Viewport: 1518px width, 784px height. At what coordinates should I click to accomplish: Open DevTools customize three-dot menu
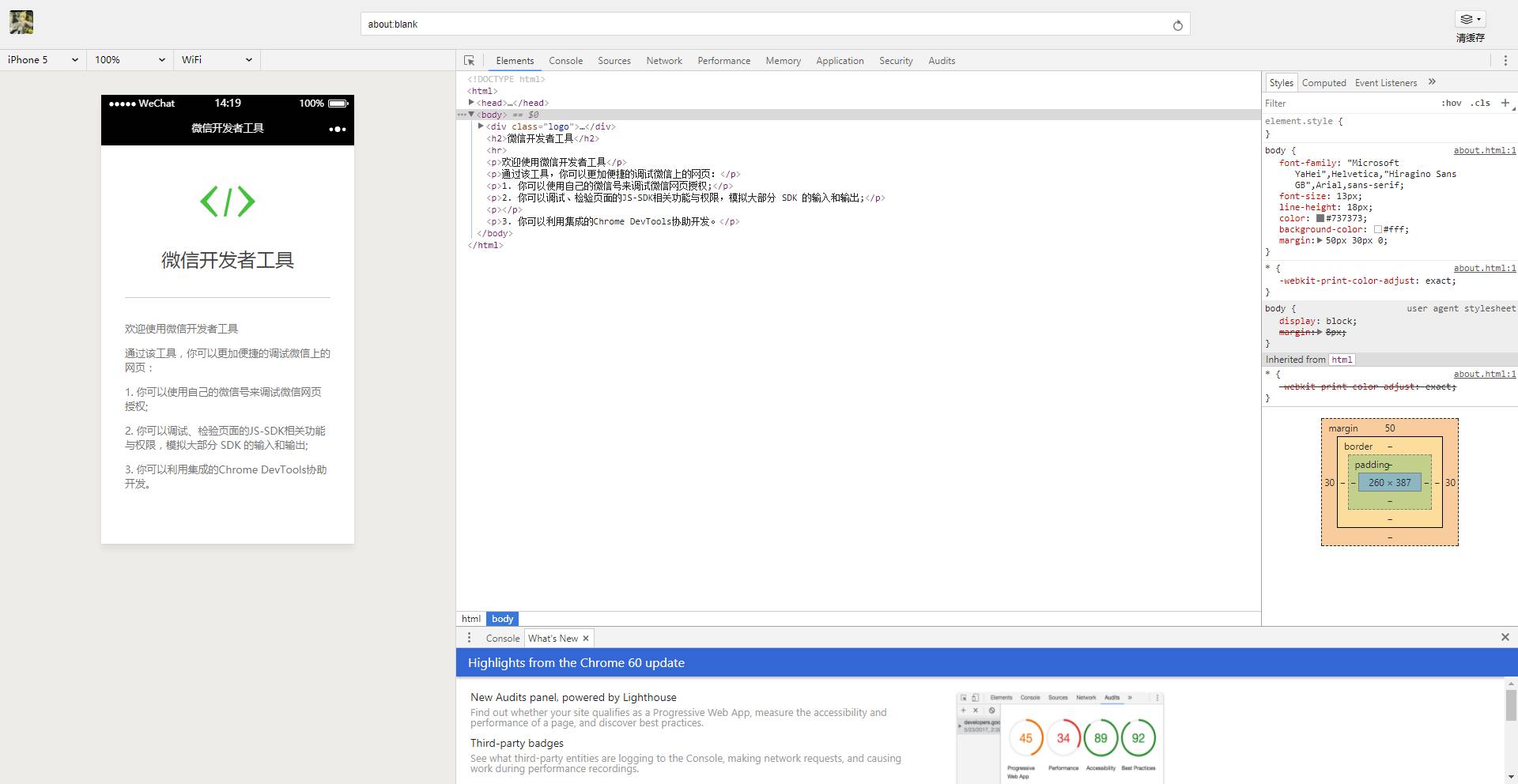click(x=1505, y=61)
